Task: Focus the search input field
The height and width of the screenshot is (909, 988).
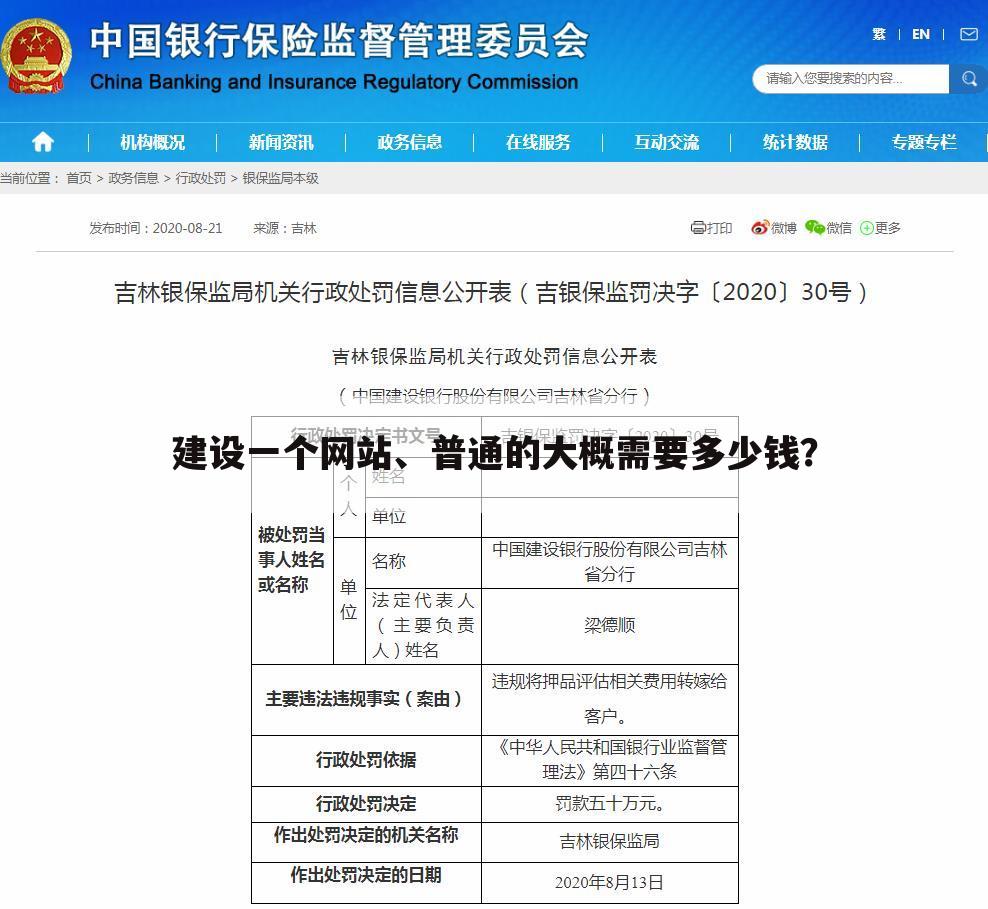Action: pos(851,79)
